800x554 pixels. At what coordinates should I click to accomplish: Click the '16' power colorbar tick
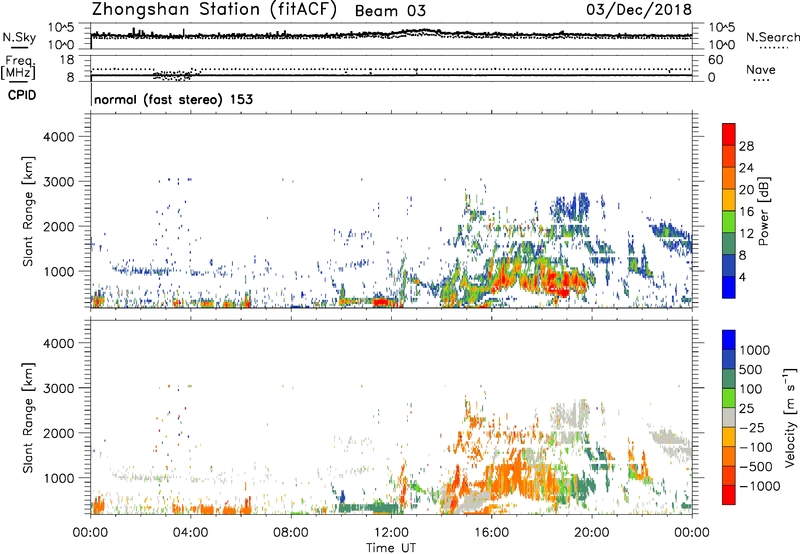click(746, 212)
